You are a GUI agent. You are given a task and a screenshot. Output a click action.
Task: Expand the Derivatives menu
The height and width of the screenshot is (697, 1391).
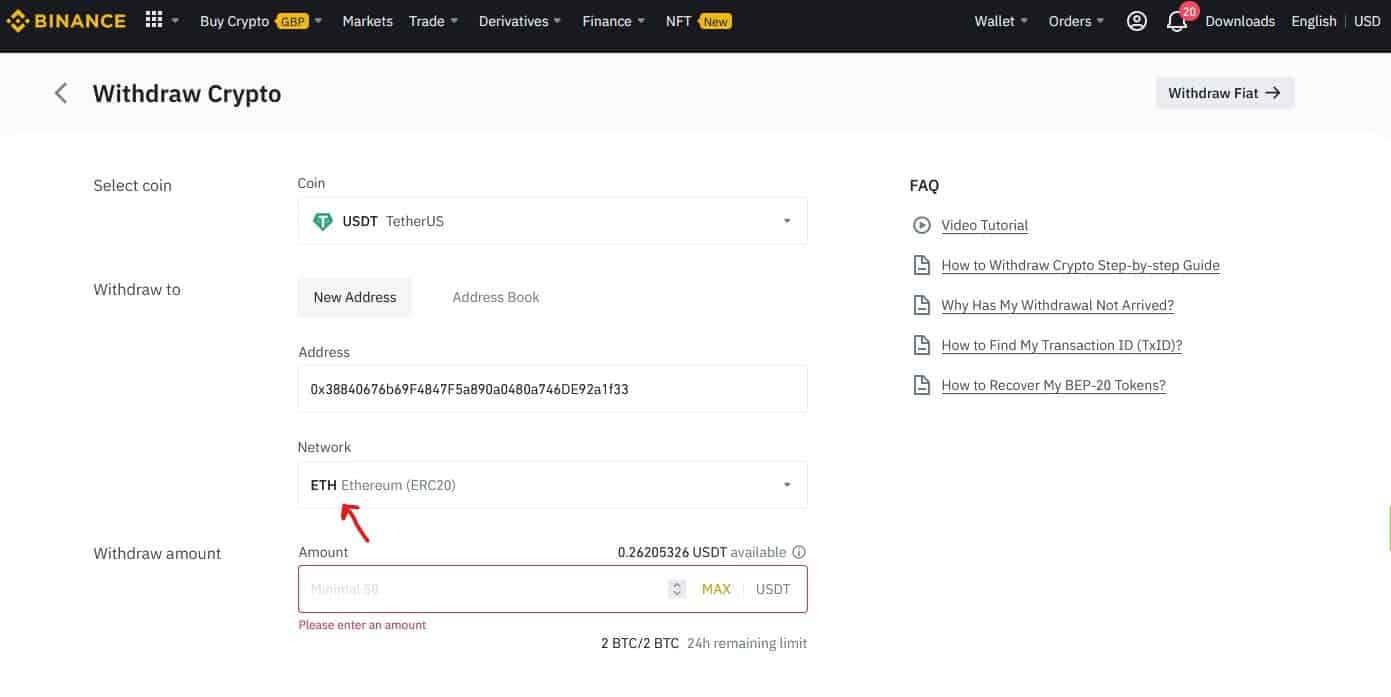pos(520,21)
